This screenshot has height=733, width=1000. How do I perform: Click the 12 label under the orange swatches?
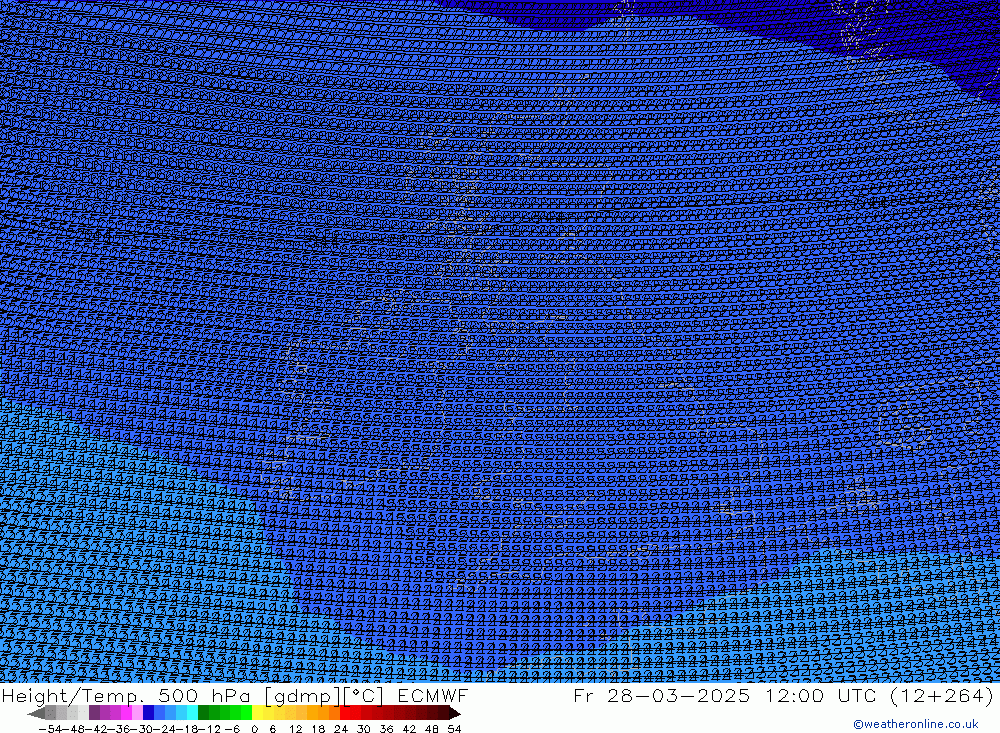click(295, 729)
